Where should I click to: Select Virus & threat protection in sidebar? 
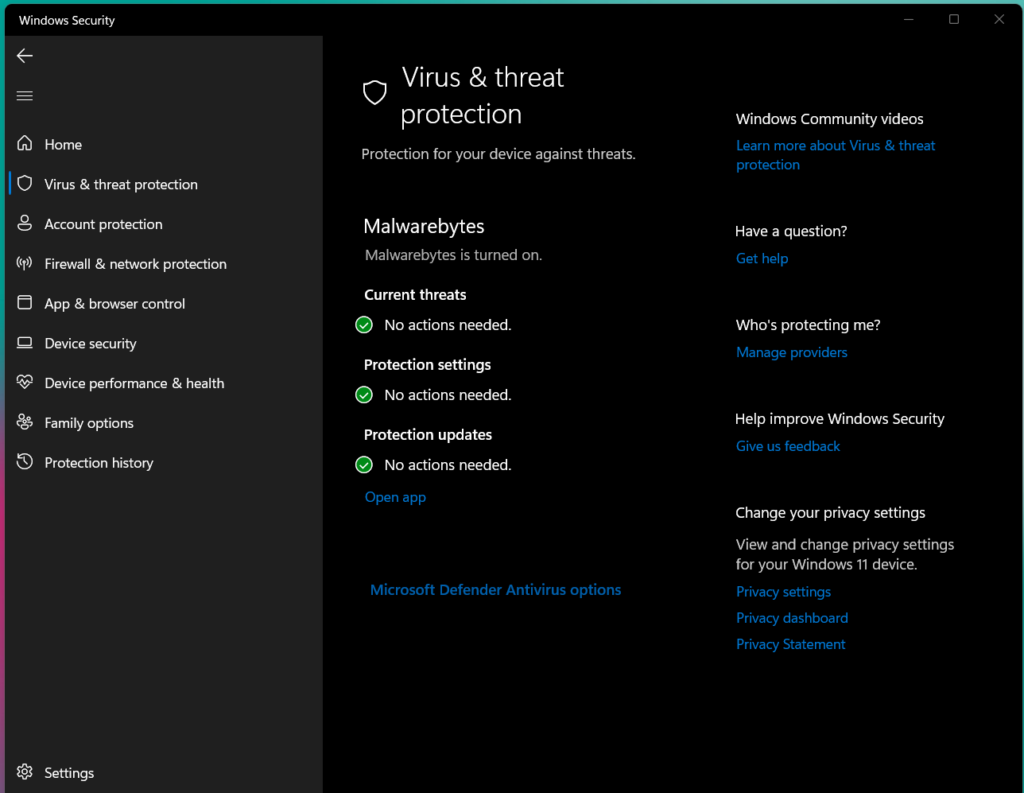tap(163, 184)
